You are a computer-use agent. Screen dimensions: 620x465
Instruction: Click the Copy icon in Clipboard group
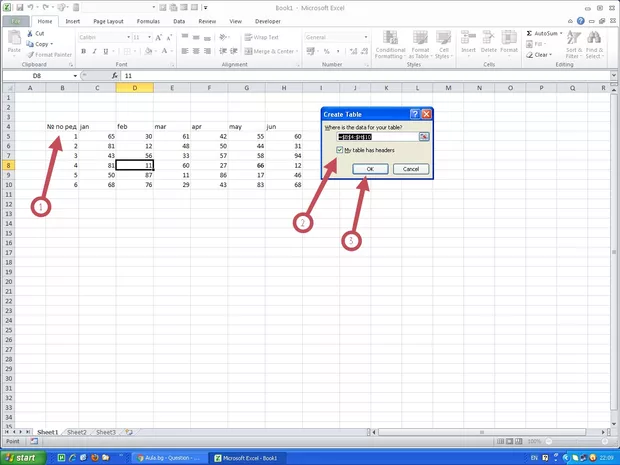click(x=30, y=44)
